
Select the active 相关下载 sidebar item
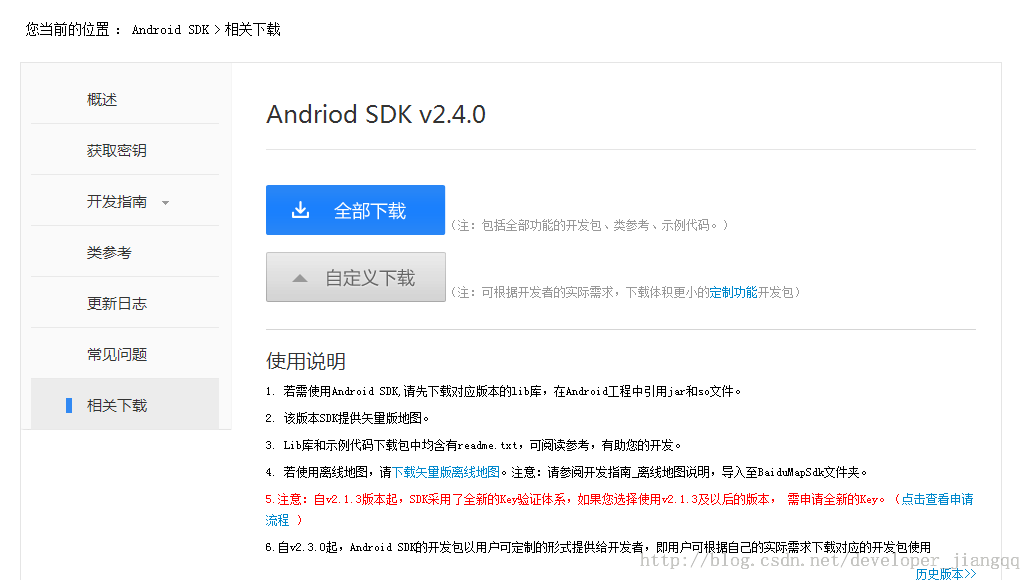pos(116,406)
